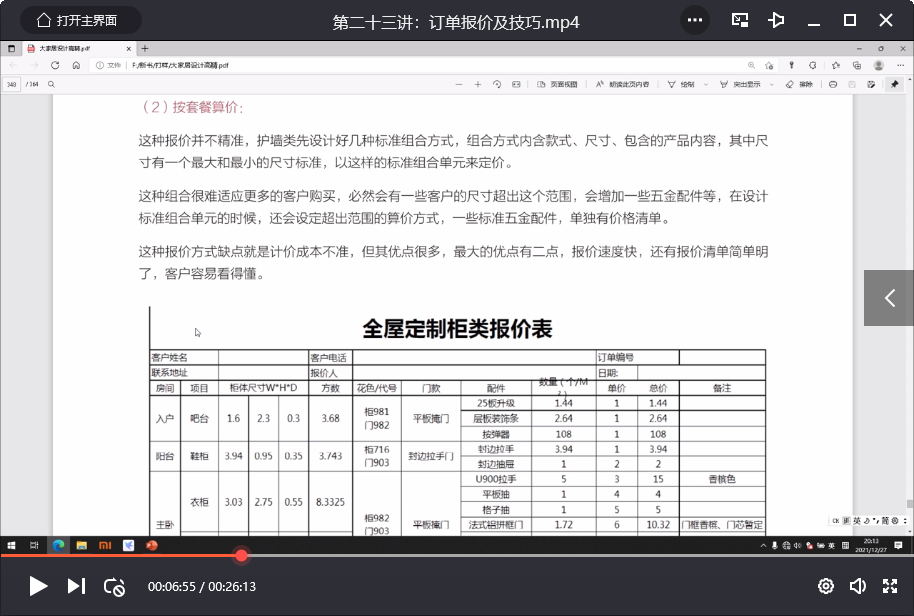Click the PDF page number field
This screenshot has height=616, width=914.
[x=12, y=85]
